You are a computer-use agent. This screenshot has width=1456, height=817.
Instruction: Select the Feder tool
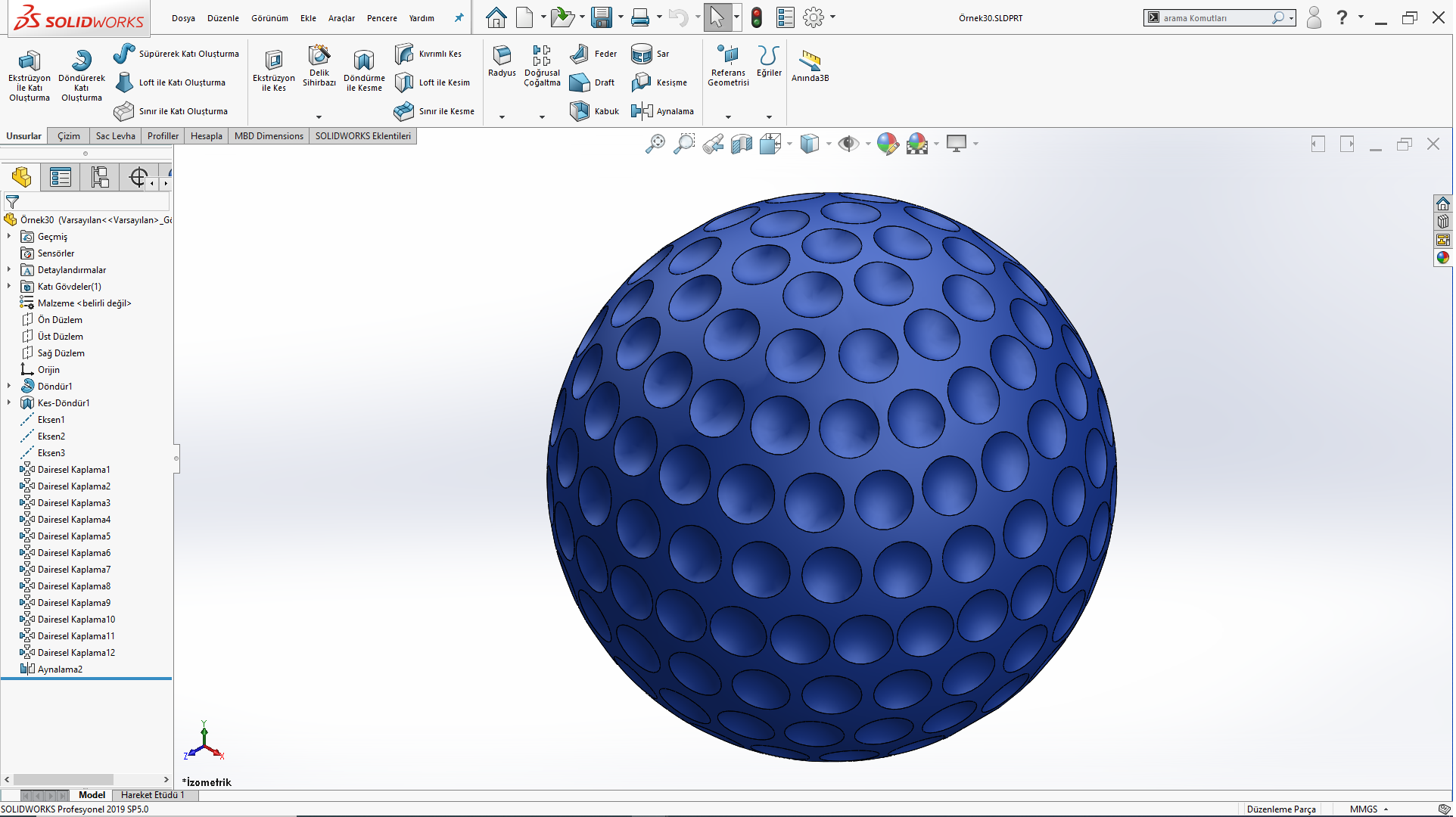click(593, 54)
